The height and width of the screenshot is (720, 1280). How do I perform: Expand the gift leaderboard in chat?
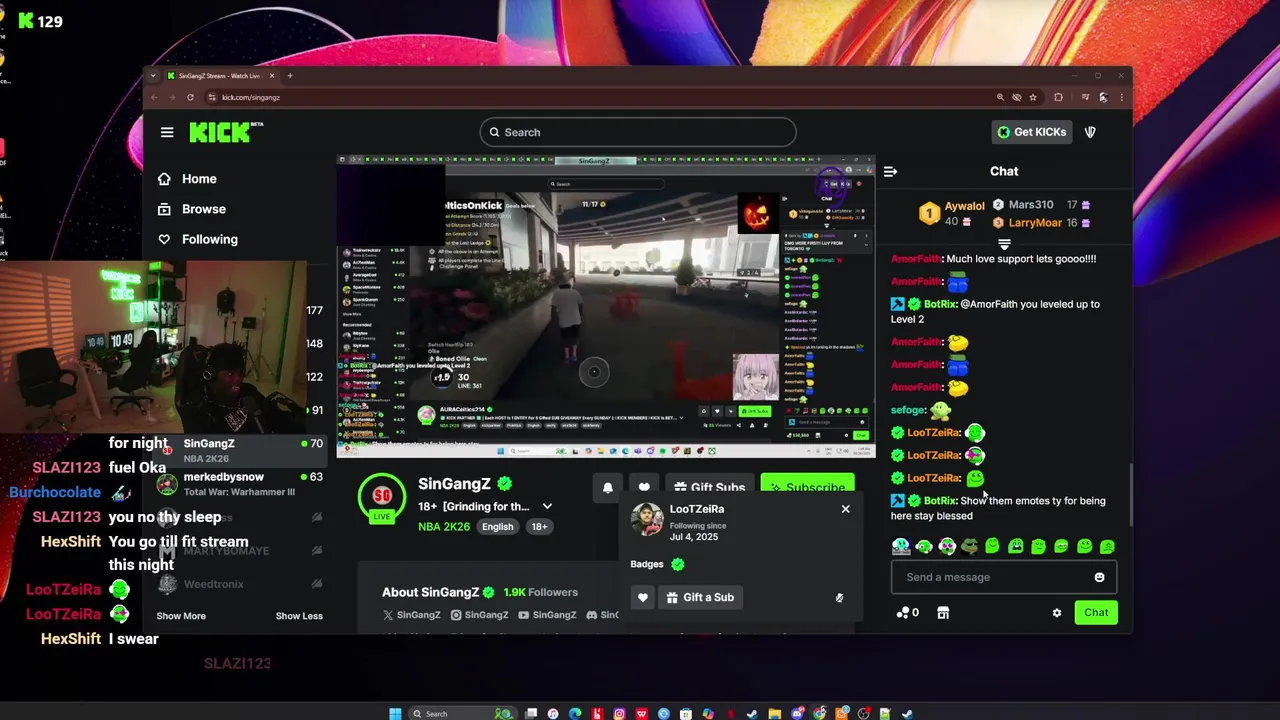tap(1004, 244)
